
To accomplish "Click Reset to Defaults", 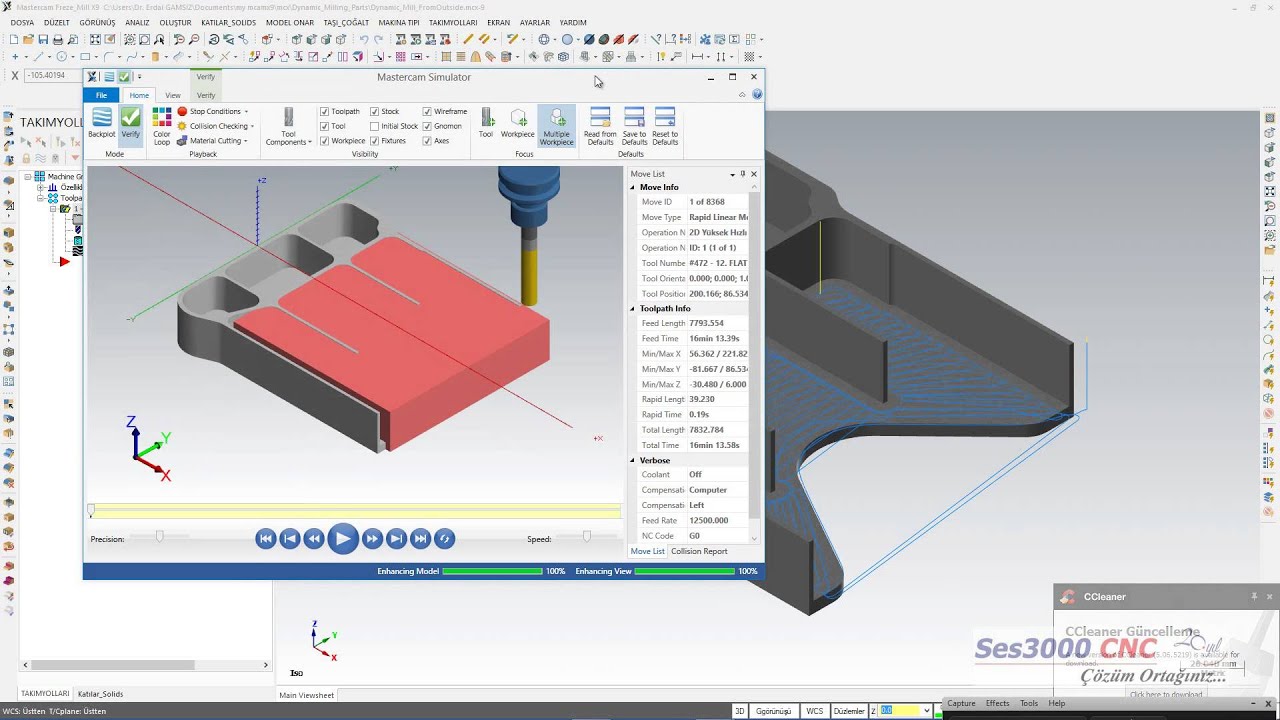I will pos(665,127).
